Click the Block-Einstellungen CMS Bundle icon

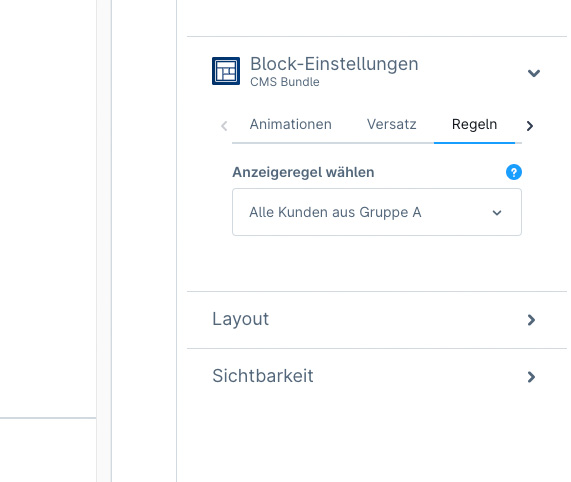[x=226, y=71]
